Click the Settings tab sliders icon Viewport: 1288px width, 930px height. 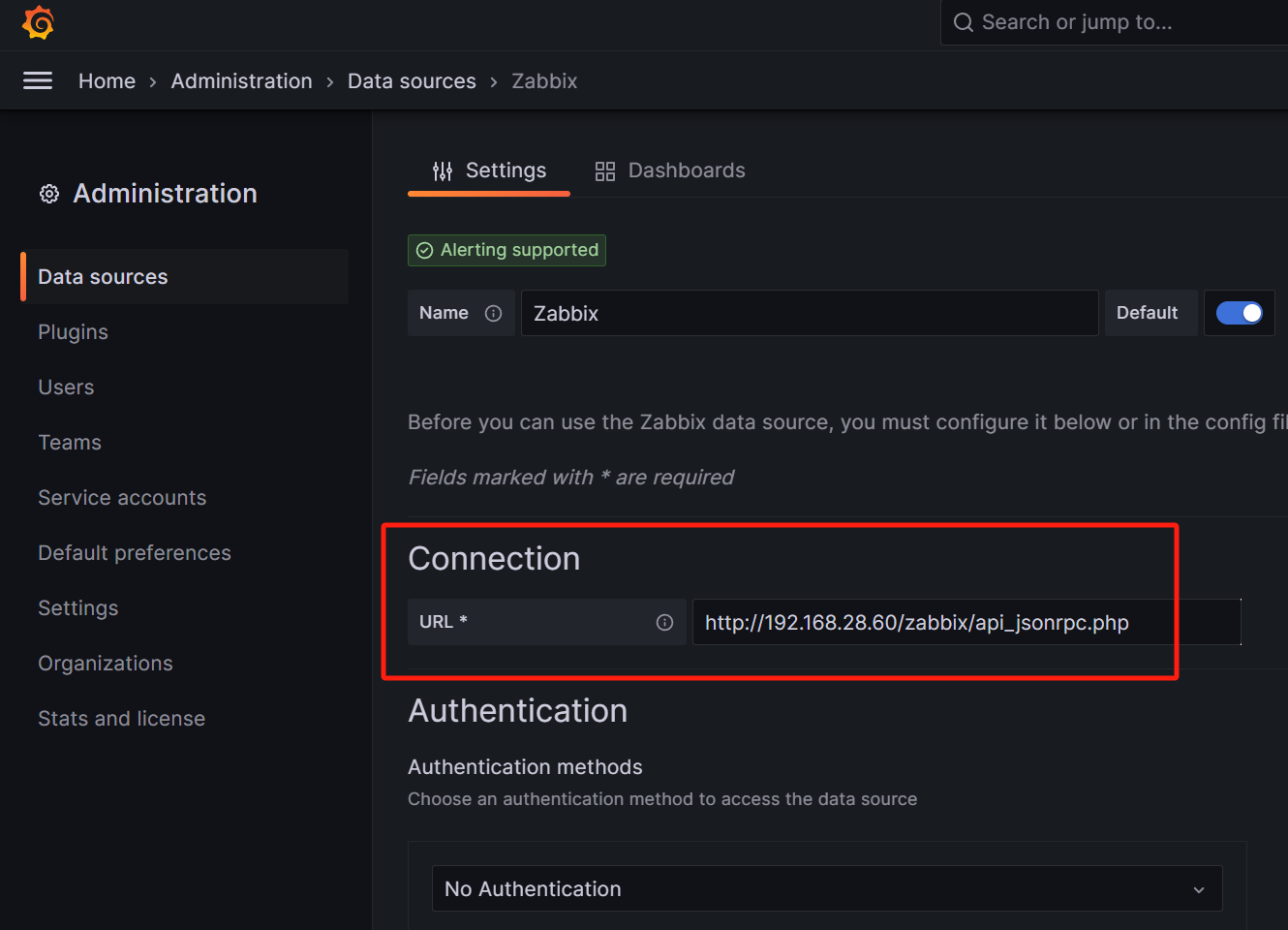tap(443, 171)
